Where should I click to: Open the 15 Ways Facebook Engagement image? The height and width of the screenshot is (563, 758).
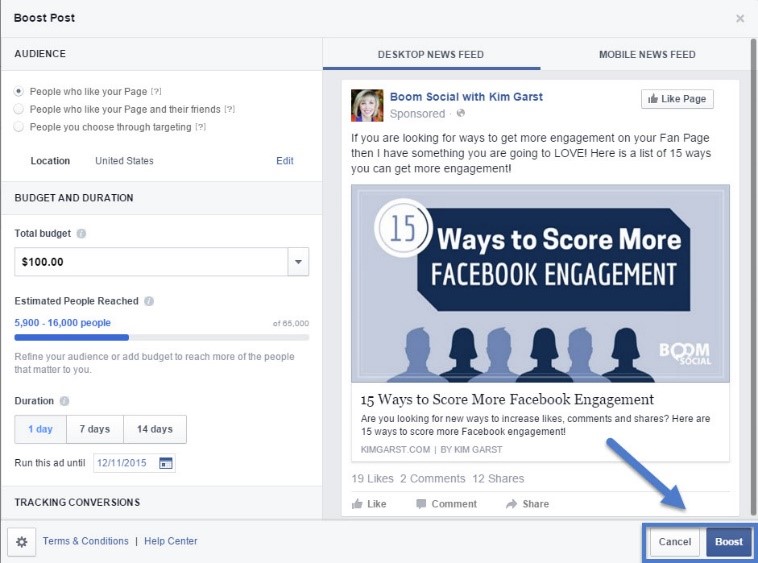(540, 284)
